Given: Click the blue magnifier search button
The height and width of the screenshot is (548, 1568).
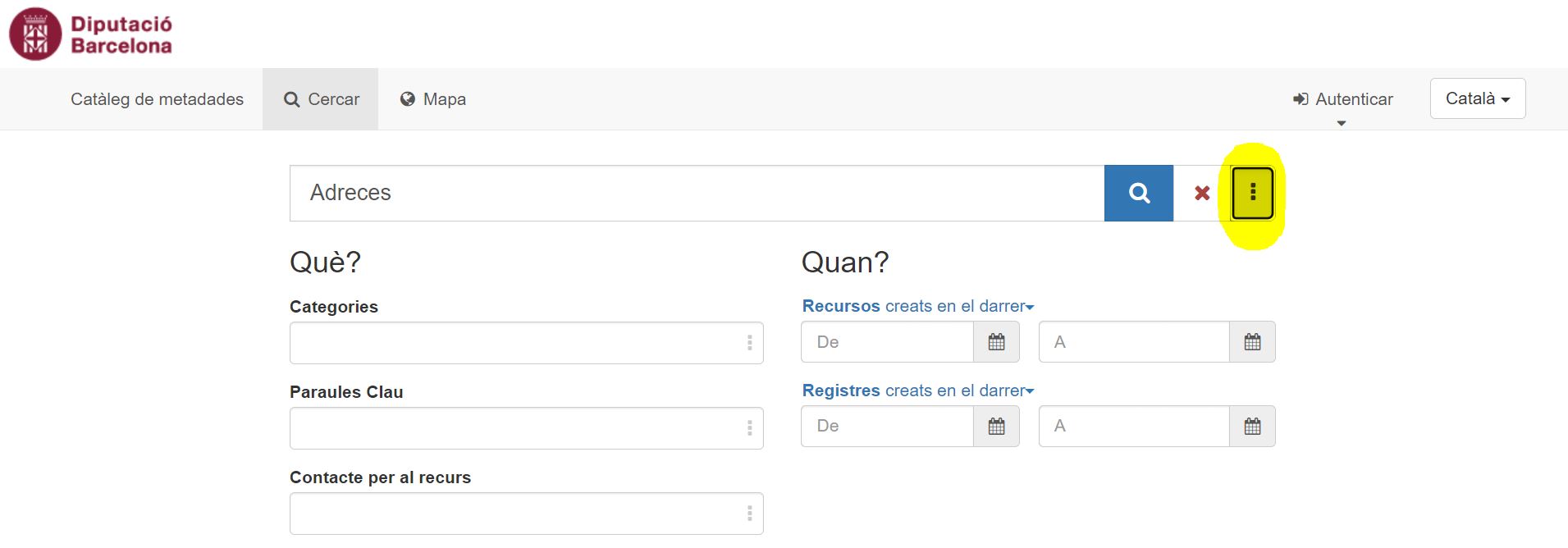Looking at the screenshot, I should 1138,194.
